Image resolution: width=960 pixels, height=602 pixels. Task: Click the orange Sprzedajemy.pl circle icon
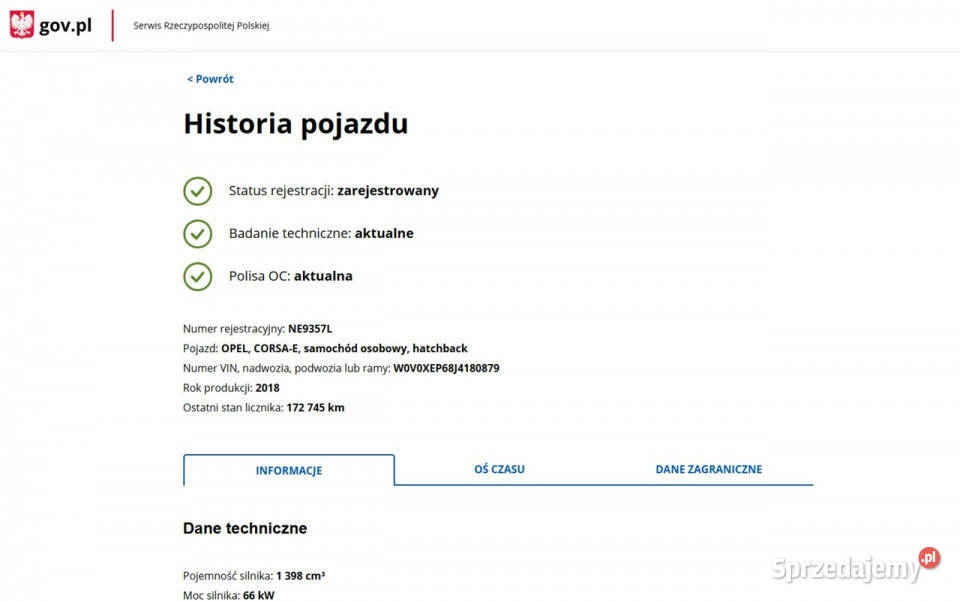tap(927, 558)
